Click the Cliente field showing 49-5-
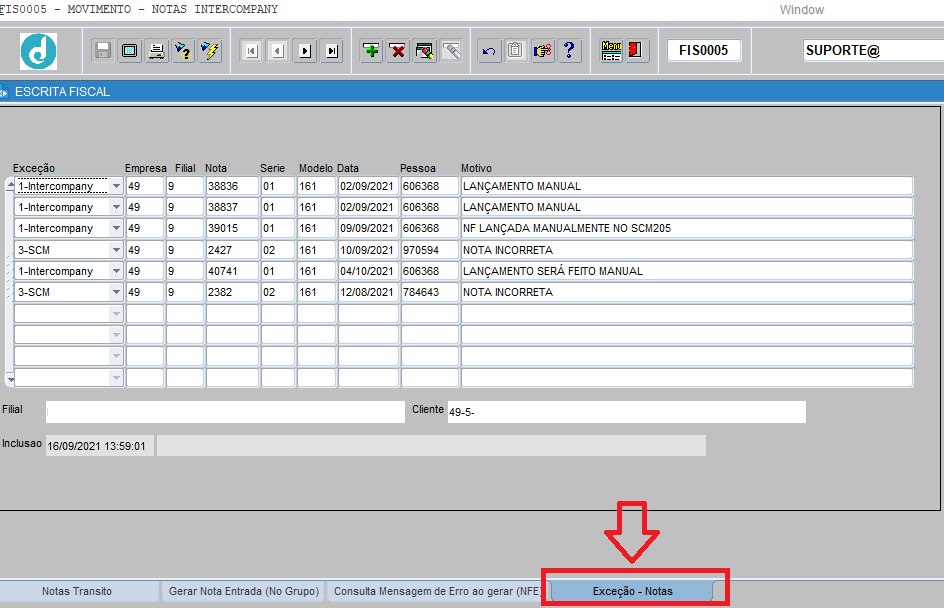Screen dimensions: 944x608 point(626,412)
